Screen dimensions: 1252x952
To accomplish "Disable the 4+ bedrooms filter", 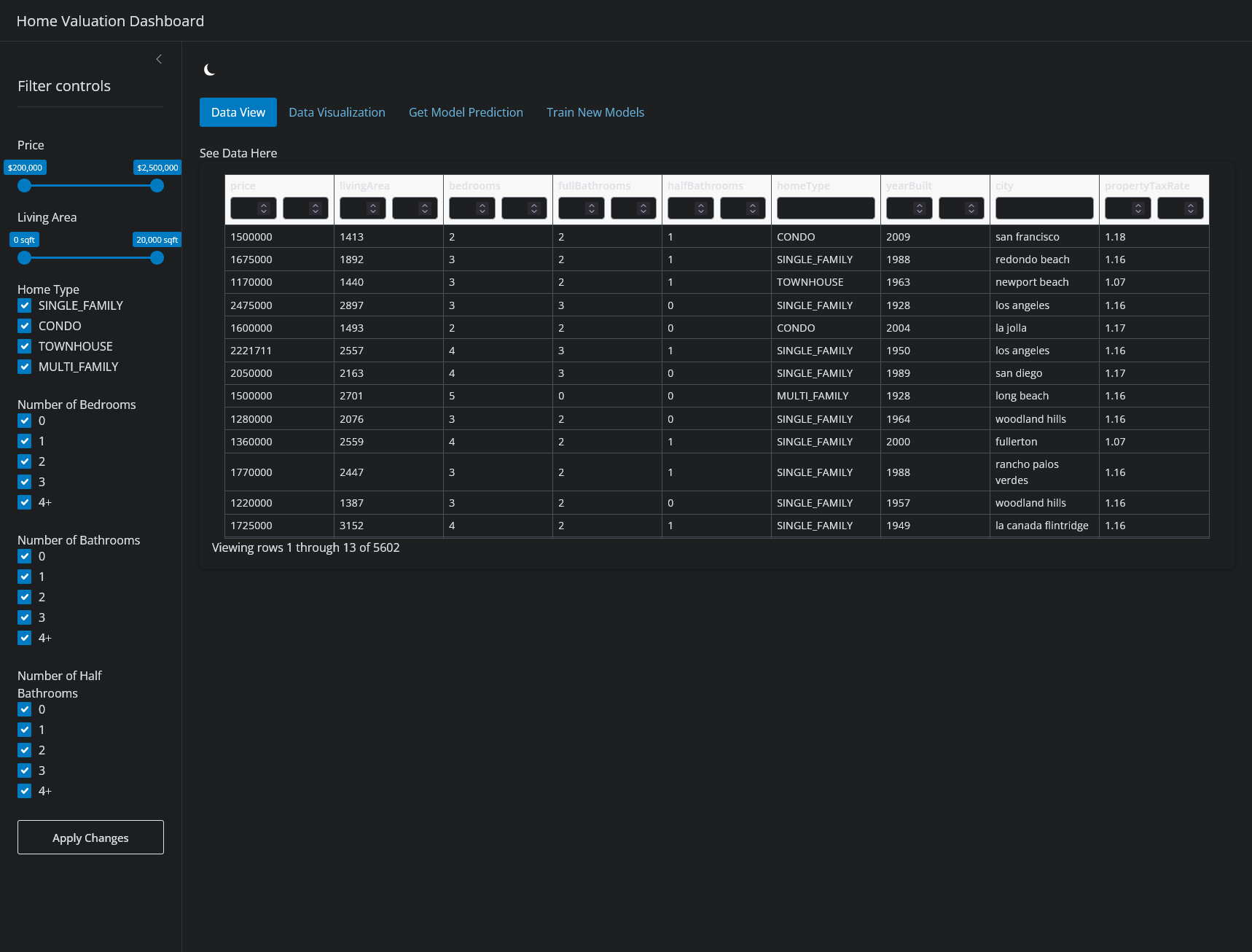I will [24, 502].
